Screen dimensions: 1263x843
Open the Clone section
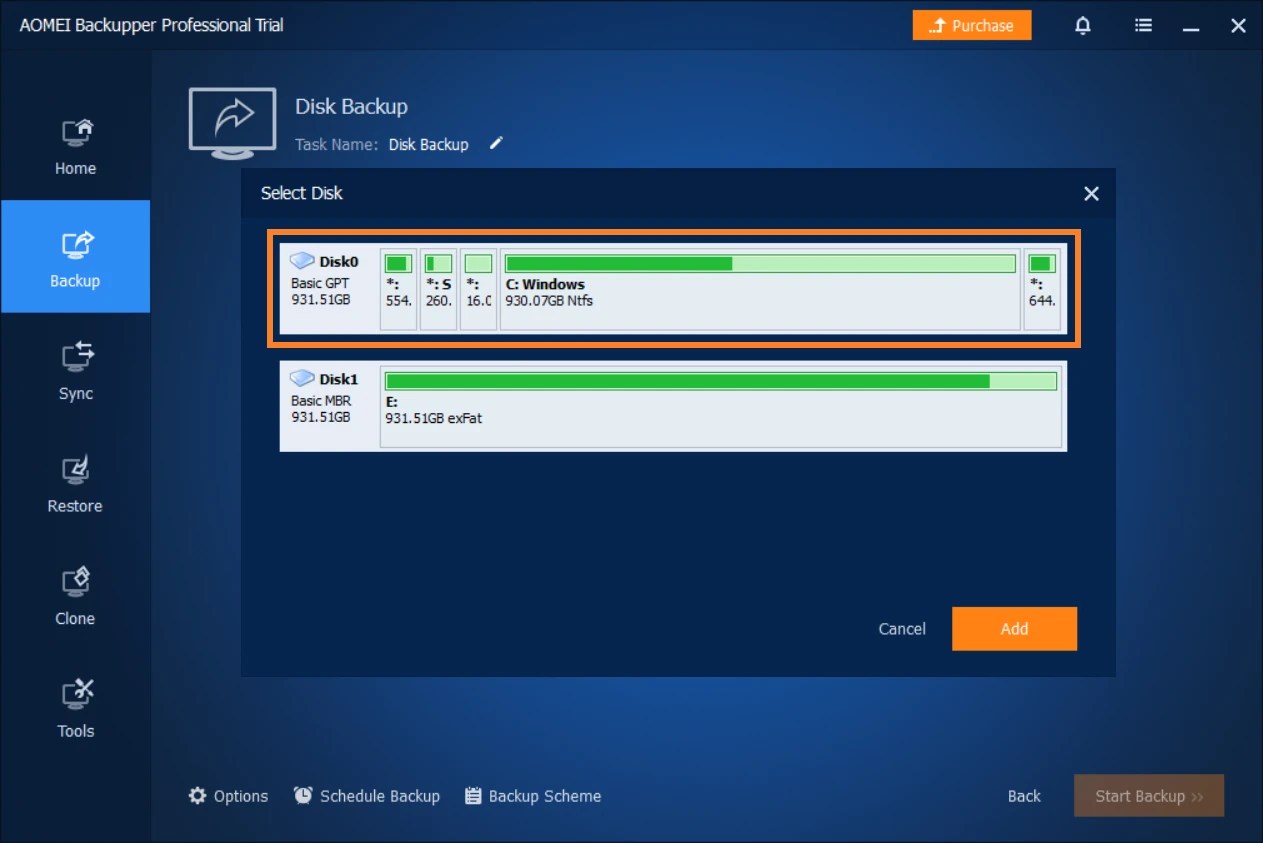pyautogui.click(x=75, y=595)
